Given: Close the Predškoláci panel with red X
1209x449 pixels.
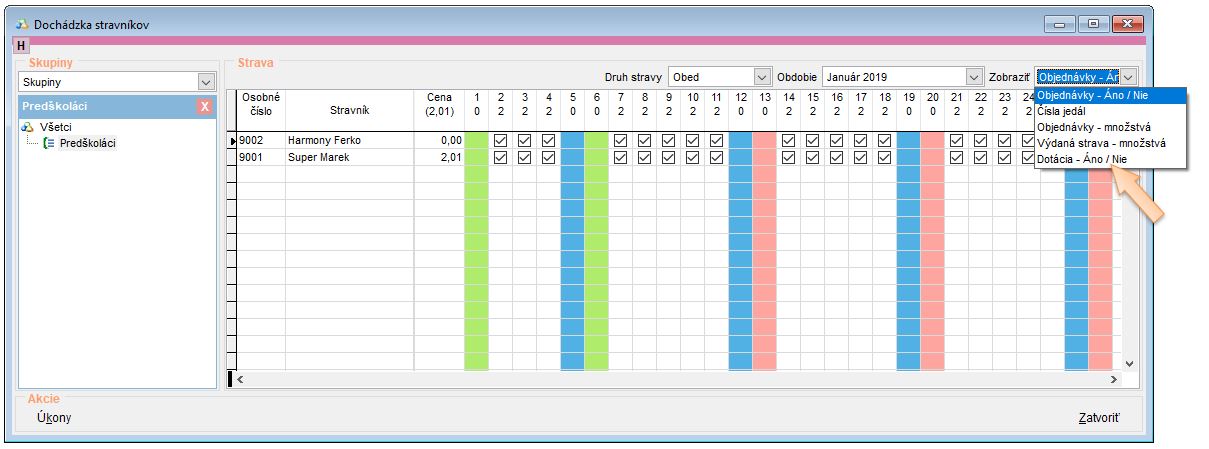Looking at the screenshot, I should pyautogui.click(x=205, y=106).
